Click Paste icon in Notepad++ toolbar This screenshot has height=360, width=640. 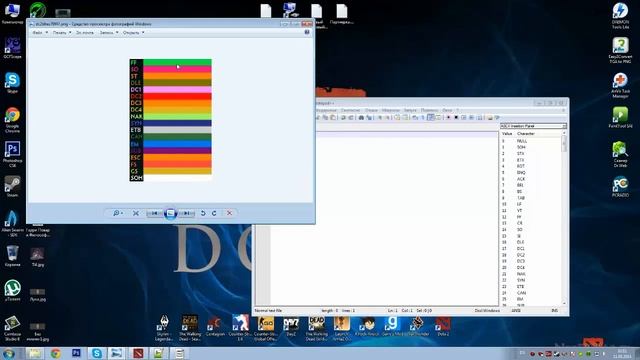(333, 118)
